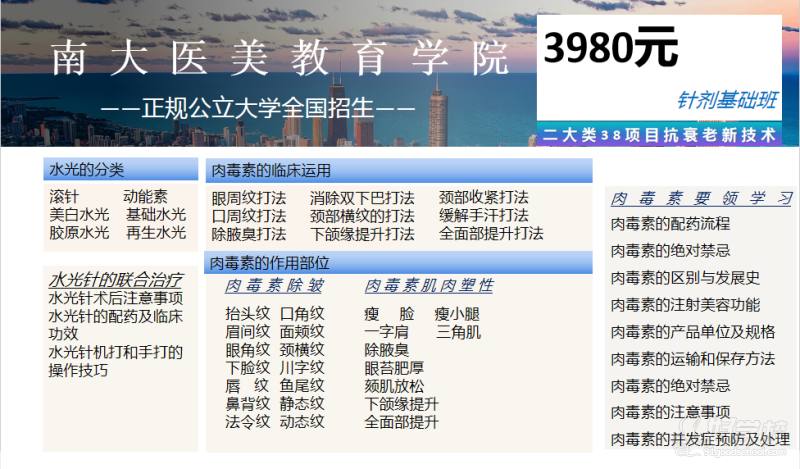The image size is (800, 469).
Task: Select 颈部横纹的打法
Action: click(x=362, y=216)
